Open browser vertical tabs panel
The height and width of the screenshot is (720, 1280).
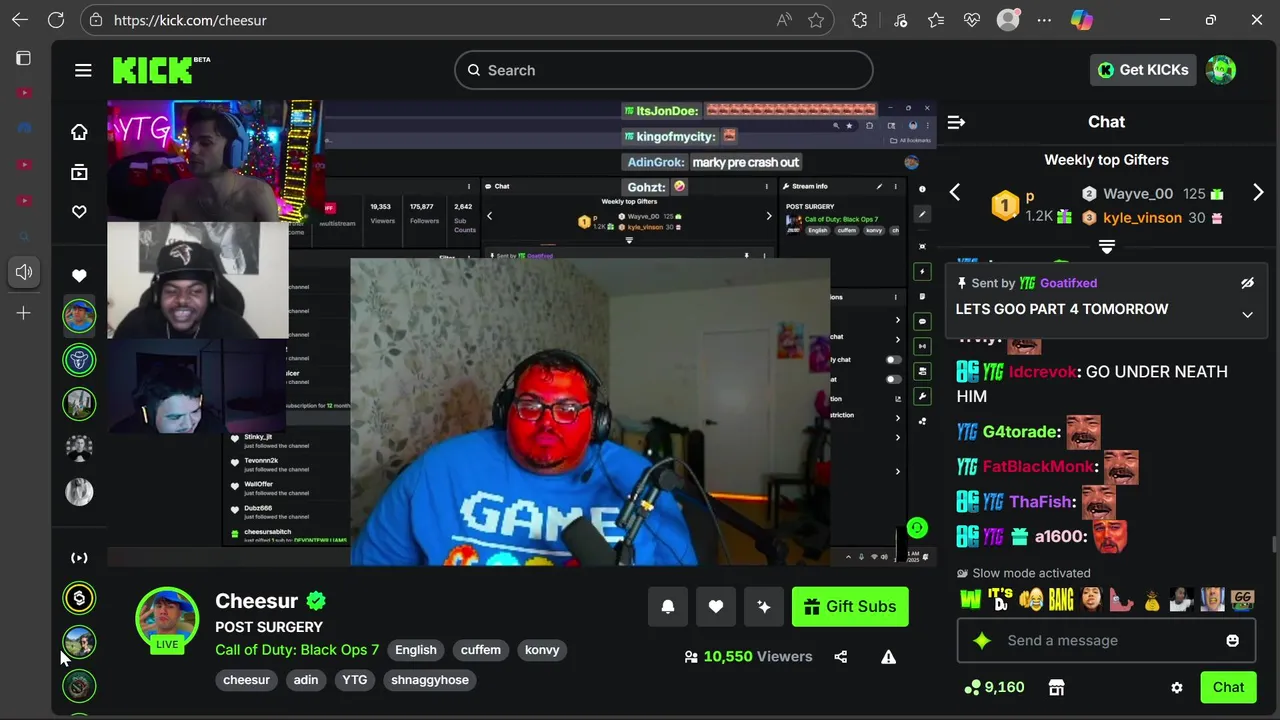(x=24, y=58)
